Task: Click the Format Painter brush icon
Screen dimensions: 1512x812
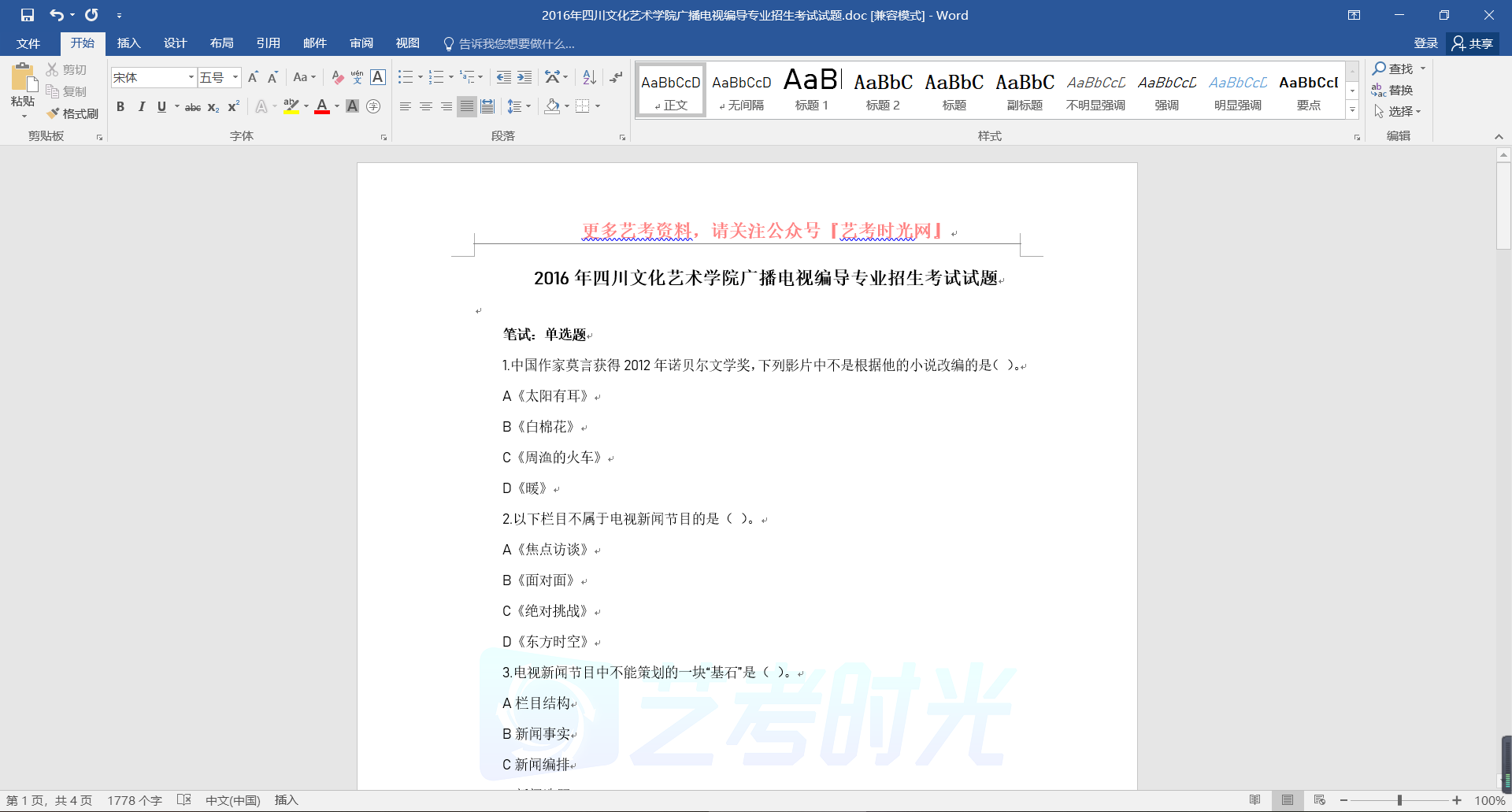Action: pos(54,113)
